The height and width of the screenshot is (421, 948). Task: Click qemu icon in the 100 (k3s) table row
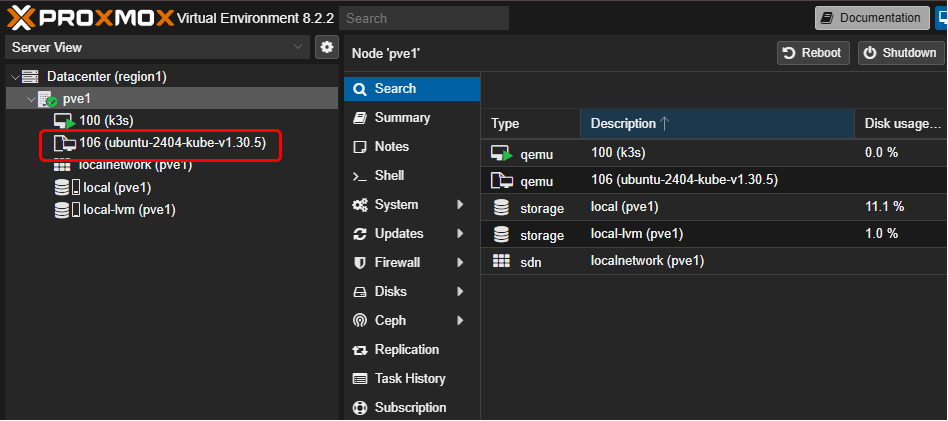click(502, 154)
